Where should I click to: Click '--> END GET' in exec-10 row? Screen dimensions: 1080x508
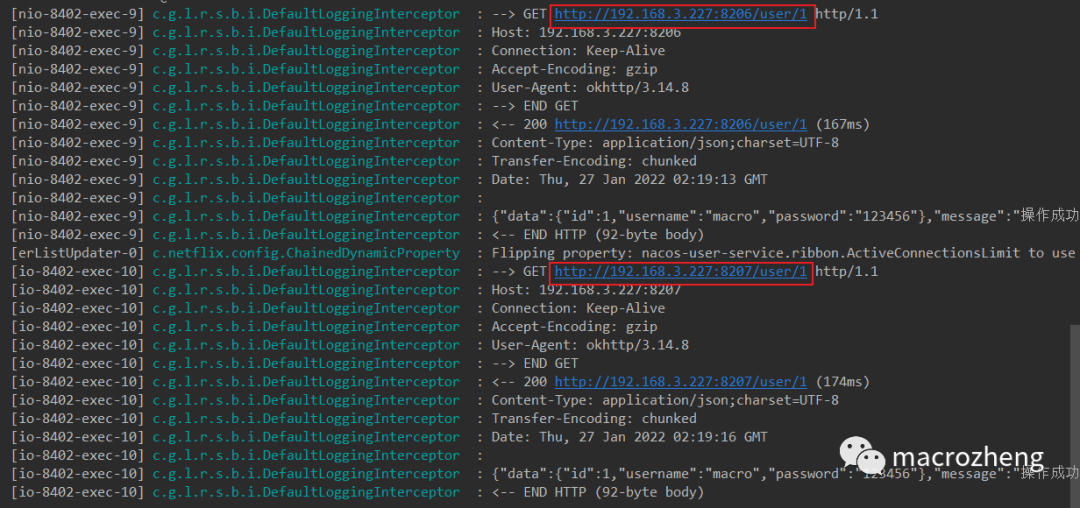point(534,363)
